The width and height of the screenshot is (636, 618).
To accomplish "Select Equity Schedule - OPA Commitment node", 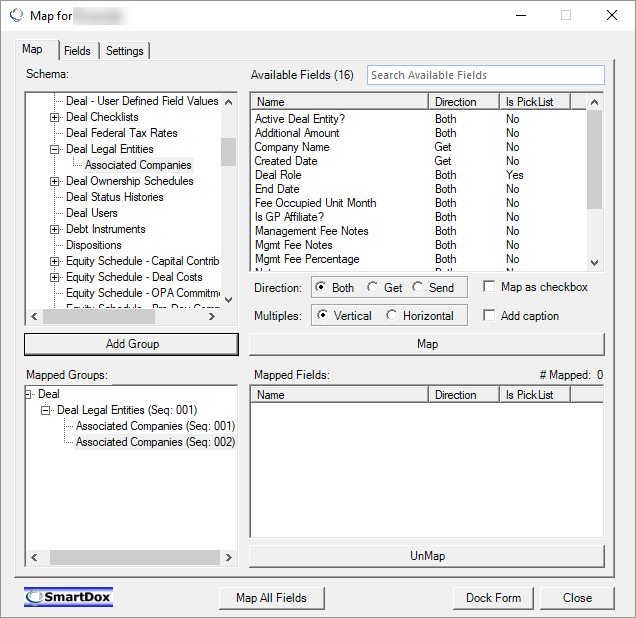I will click(x=143, y=293).
